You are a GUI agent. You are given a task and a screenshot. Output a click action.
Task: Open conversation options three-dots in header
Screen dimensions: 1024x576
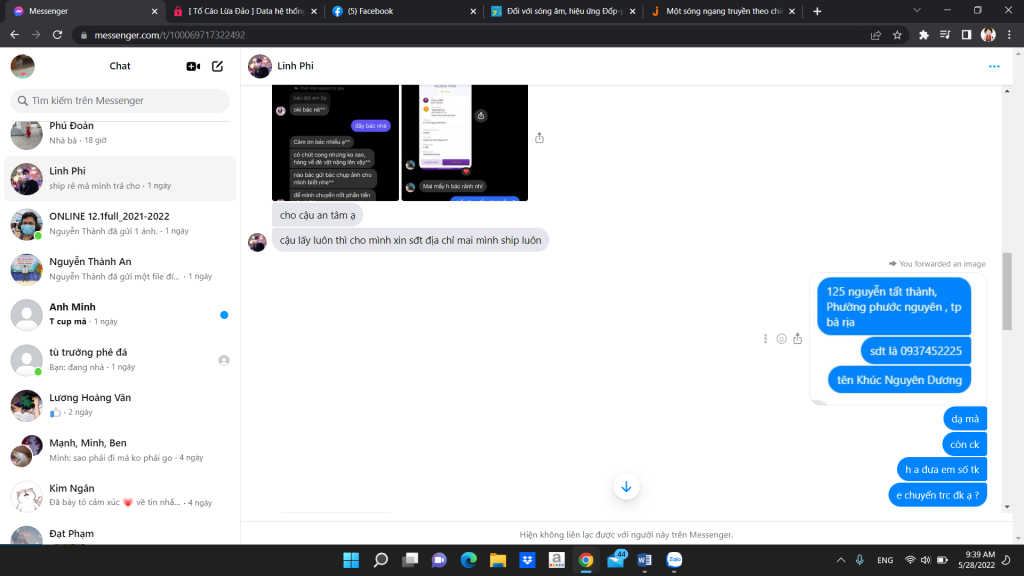click(x=994, y=66)
